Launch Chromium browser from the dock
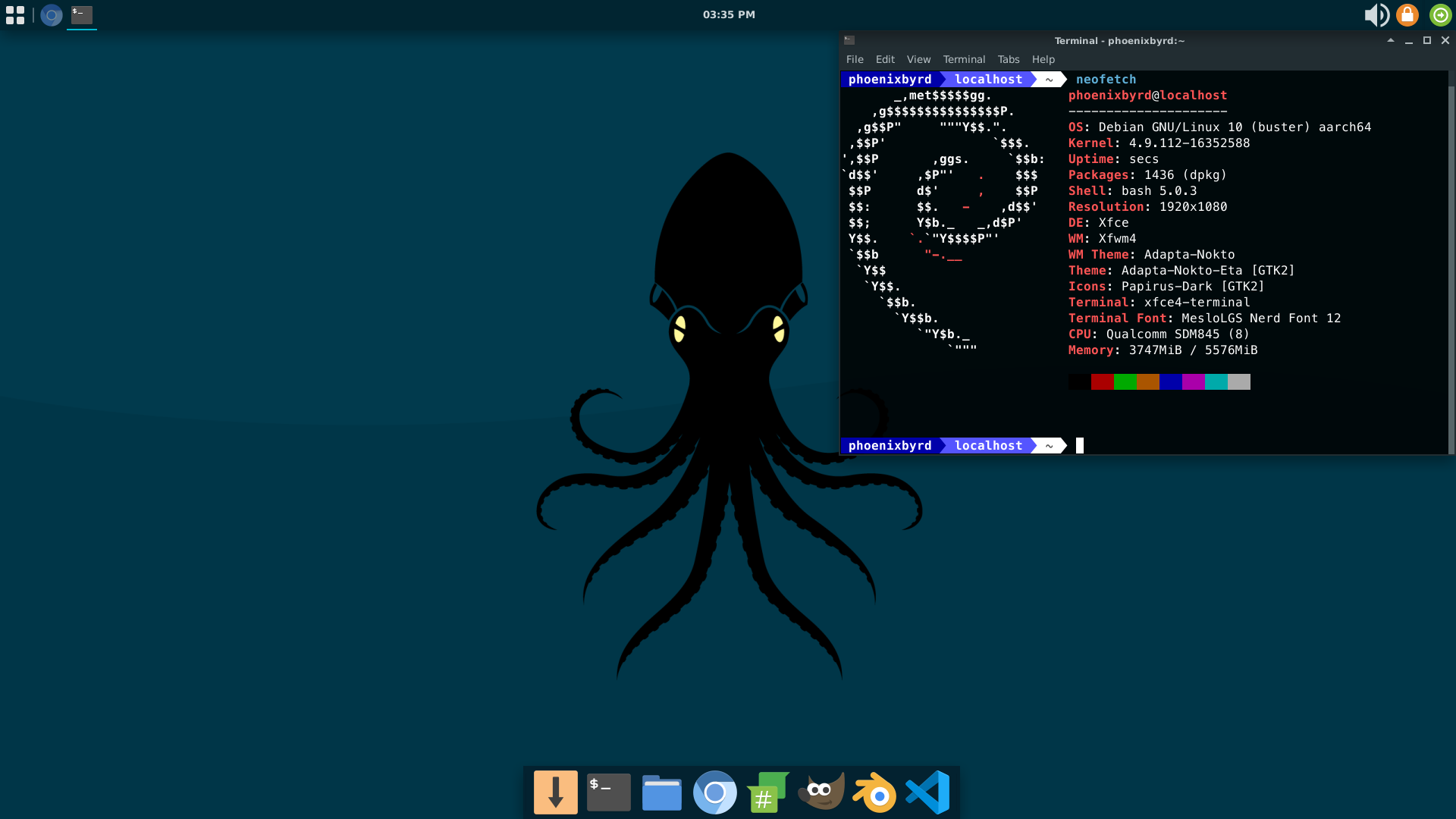The height and width of the screenshot is (819, 1456). 714,792
